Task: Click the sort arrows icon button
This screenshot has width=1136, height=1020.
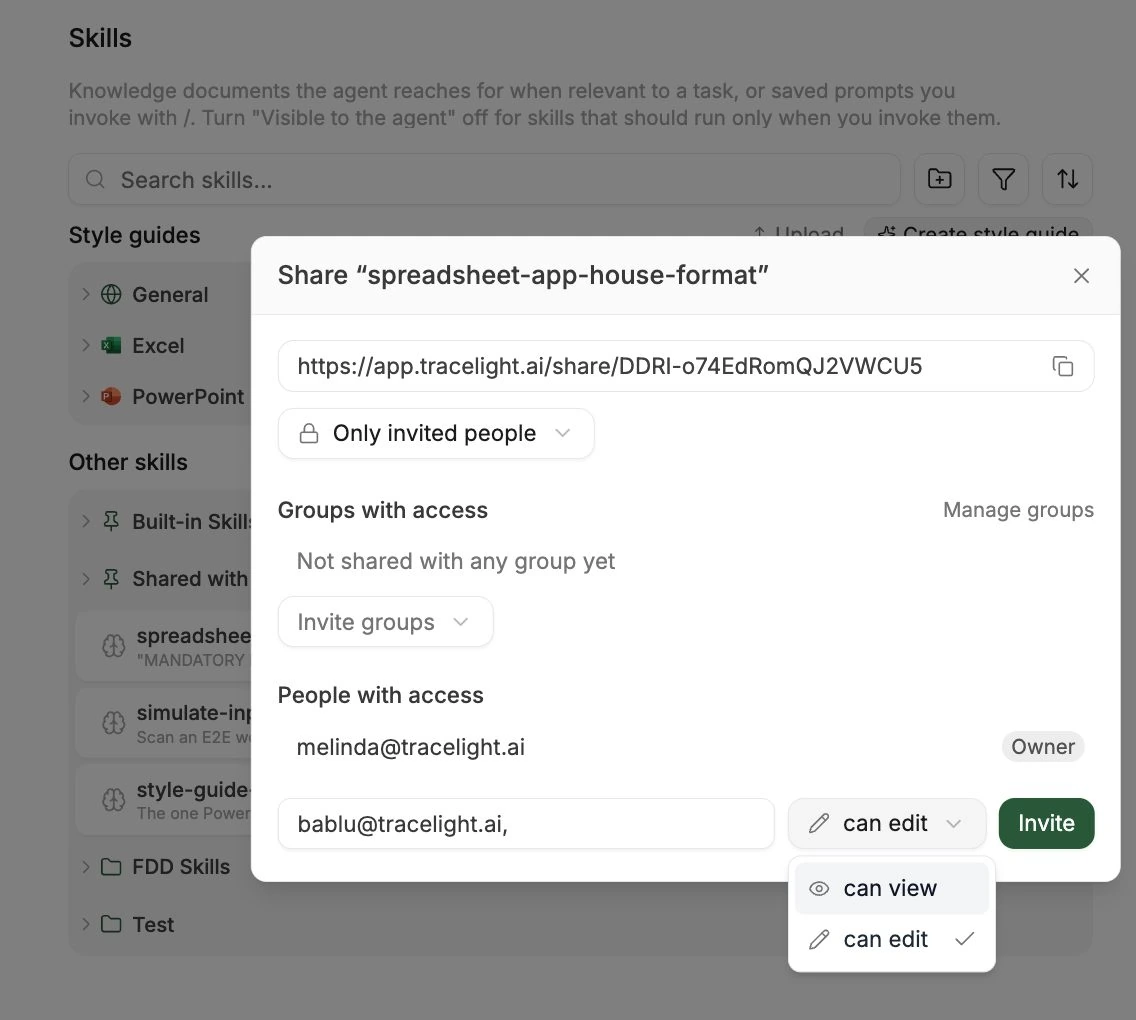Action: coord(1066,179)
